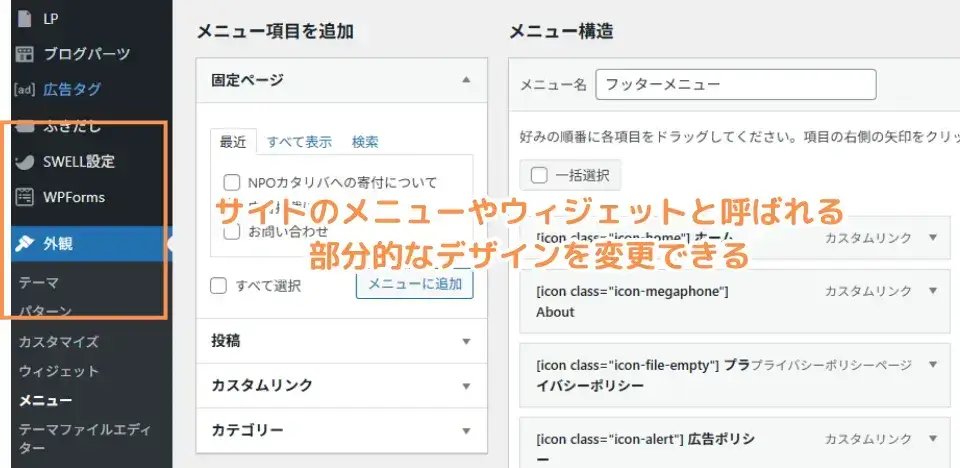
Task: Click the メニュー項目を追加 heading text
Action: tap(275, 31)
